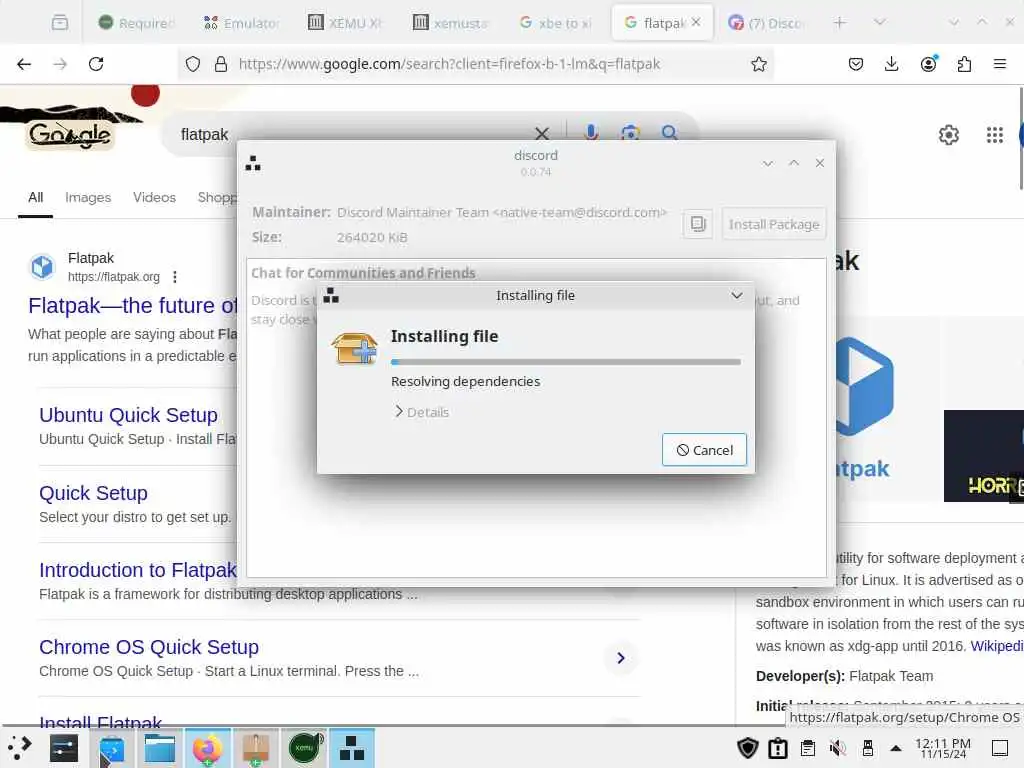Switch to the Required tab
Image resolution: width=1024 pixels, height=768 pixels.
pos(136,23)
